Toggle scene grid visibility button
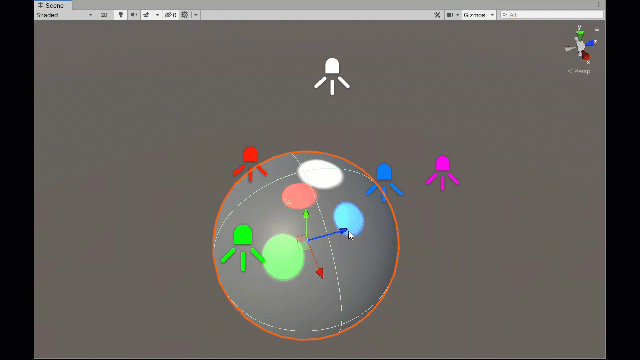Image resolution: width=640 pixels, height=360 pixels. pyautogui.click(x=185, y=15)
